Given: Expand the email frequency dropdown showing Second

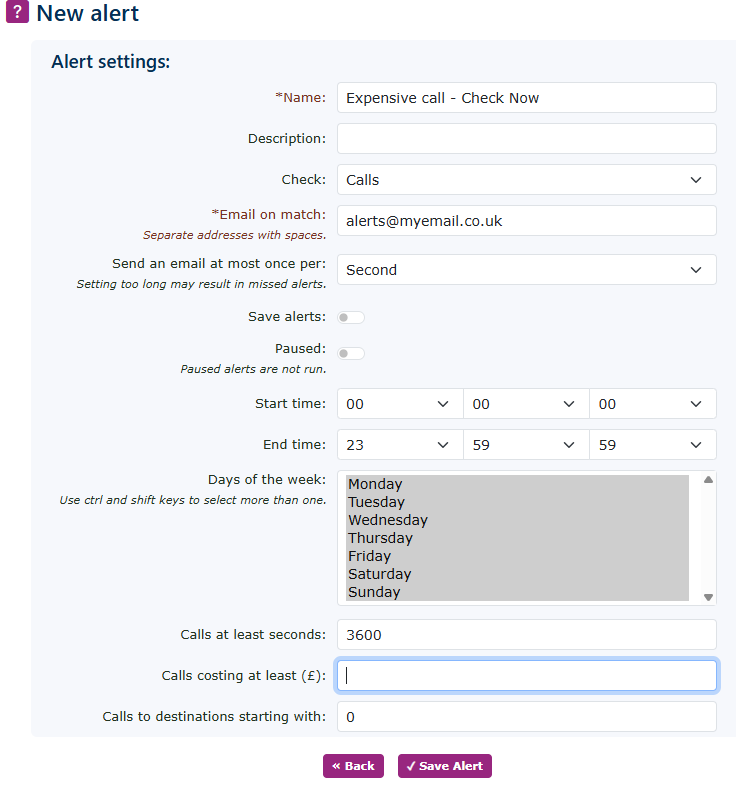Looking at the screenshot, I should (x=527, y=269).
